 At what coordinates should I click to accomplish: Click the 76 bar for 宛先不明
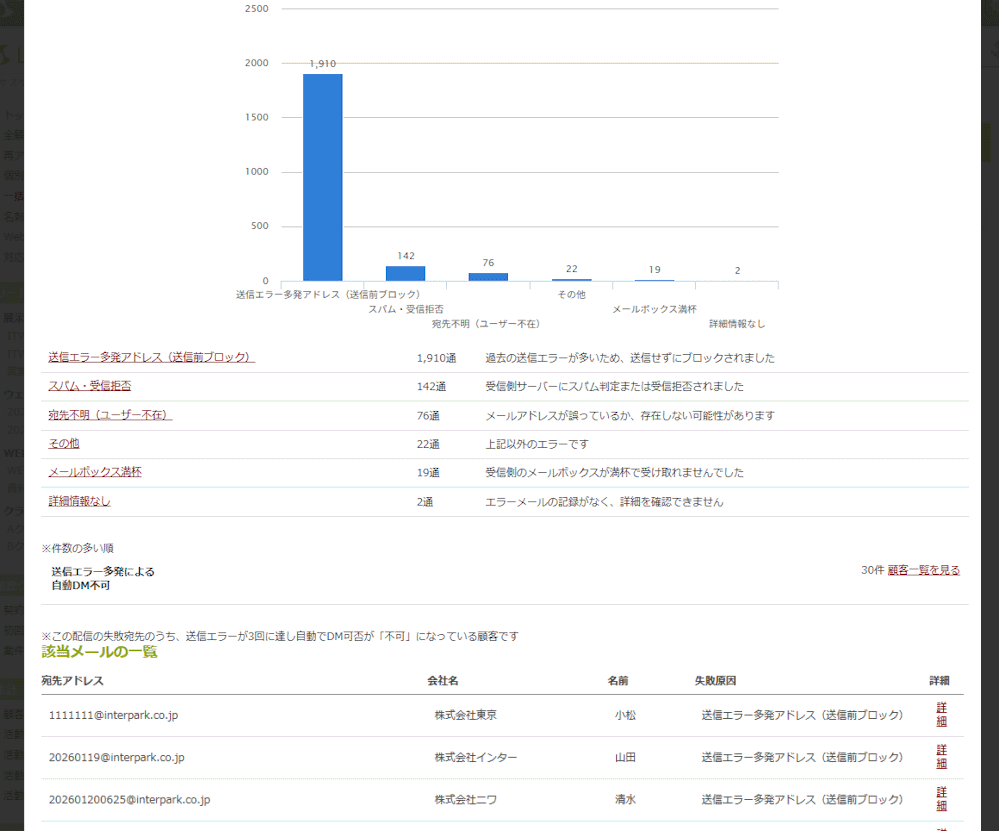click(488, 277)
